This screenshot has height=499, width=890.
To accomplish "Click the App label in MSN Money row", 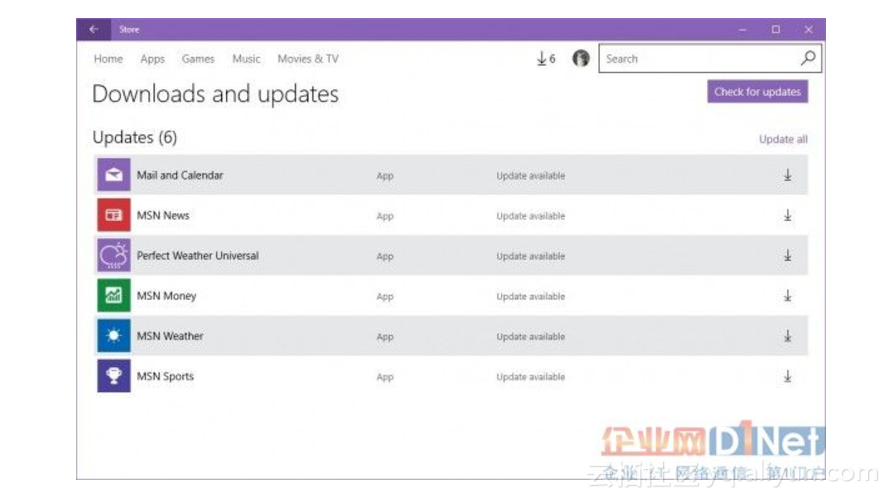I will click(x=385, y=297).
